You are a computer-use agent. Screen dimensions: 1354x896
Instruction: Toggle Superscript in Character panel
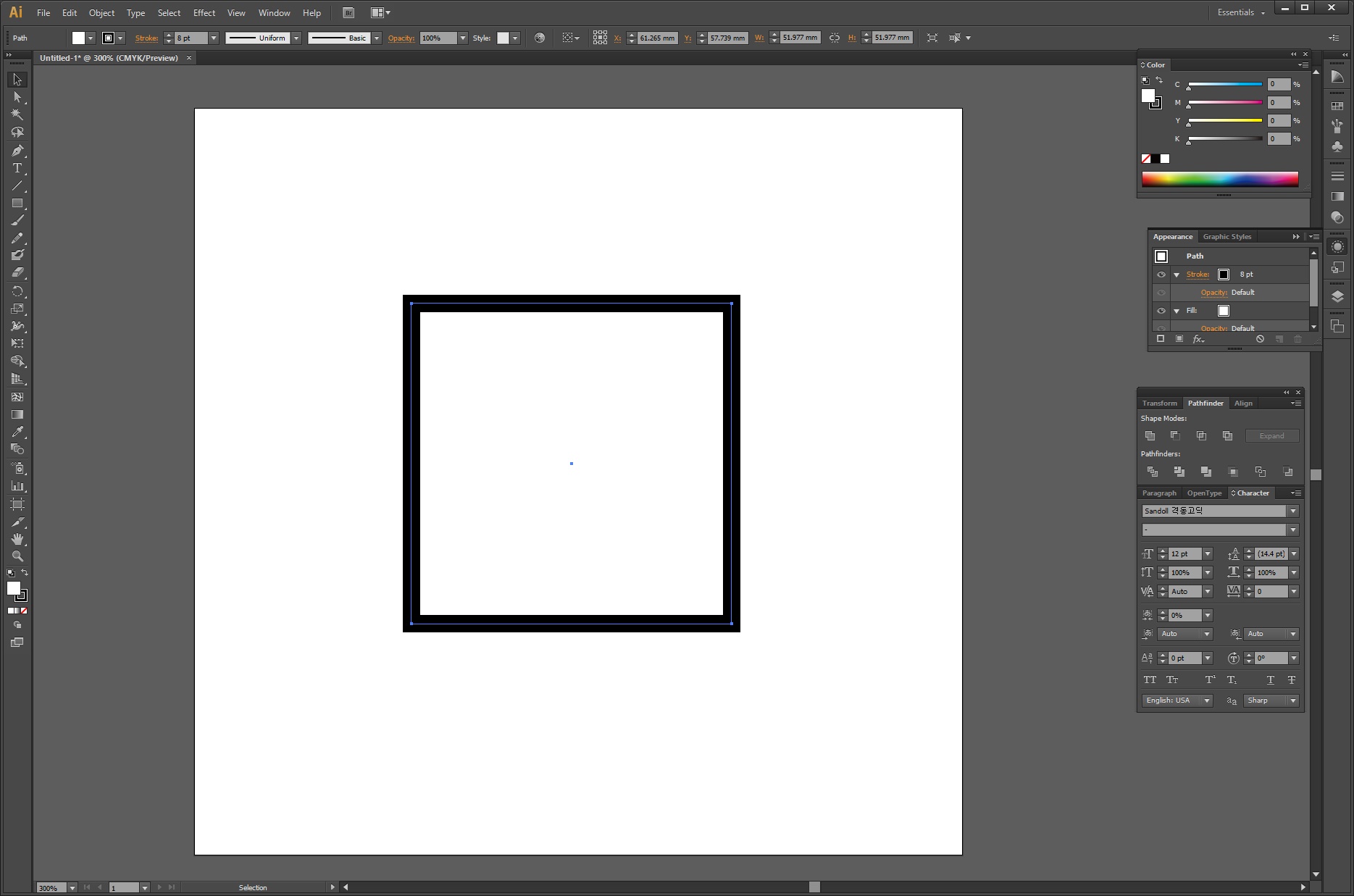[x=1210, y=679]
